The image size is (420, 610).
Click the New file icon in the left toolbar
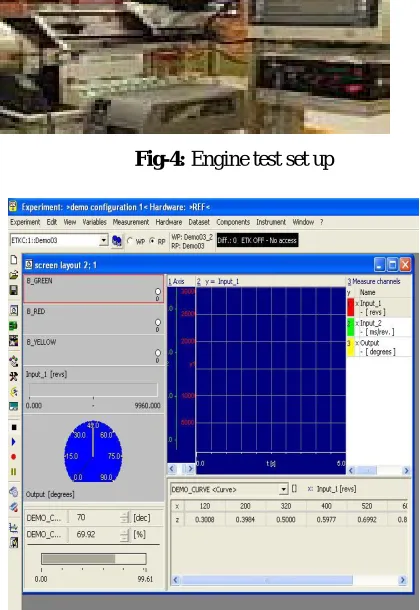pyautogui.click(x=14, y=259)
